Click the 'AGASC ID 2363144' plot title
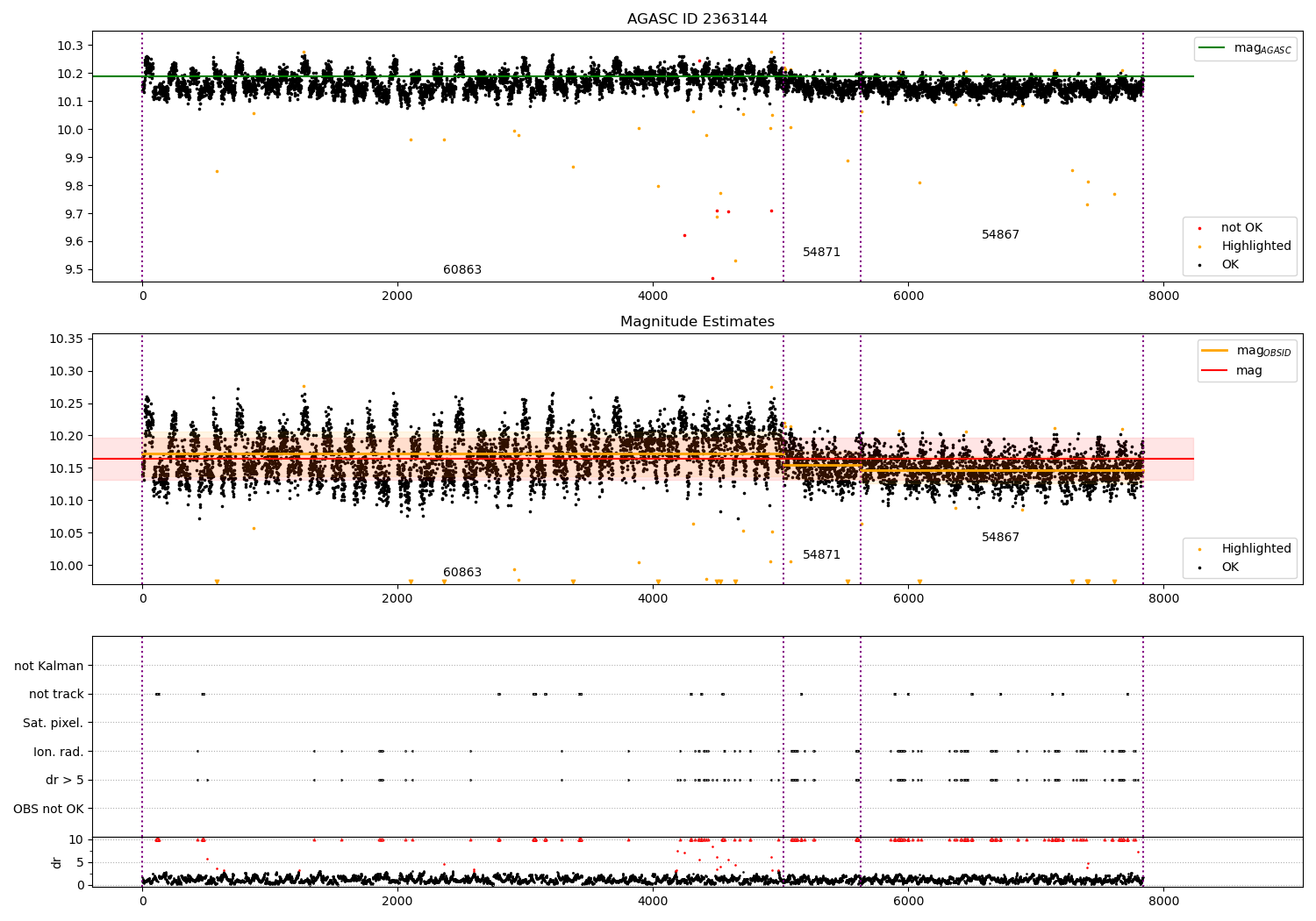Screen dimensions: 1316x921 (x=697, y=18)
